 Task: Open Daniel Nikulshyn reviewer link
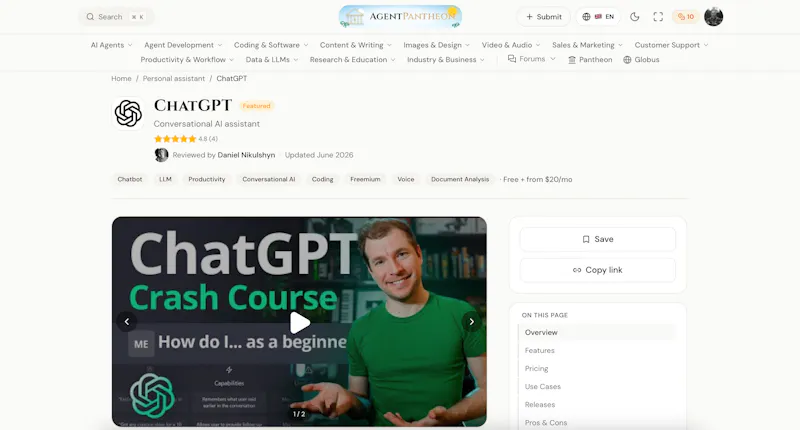click(246, 155)
